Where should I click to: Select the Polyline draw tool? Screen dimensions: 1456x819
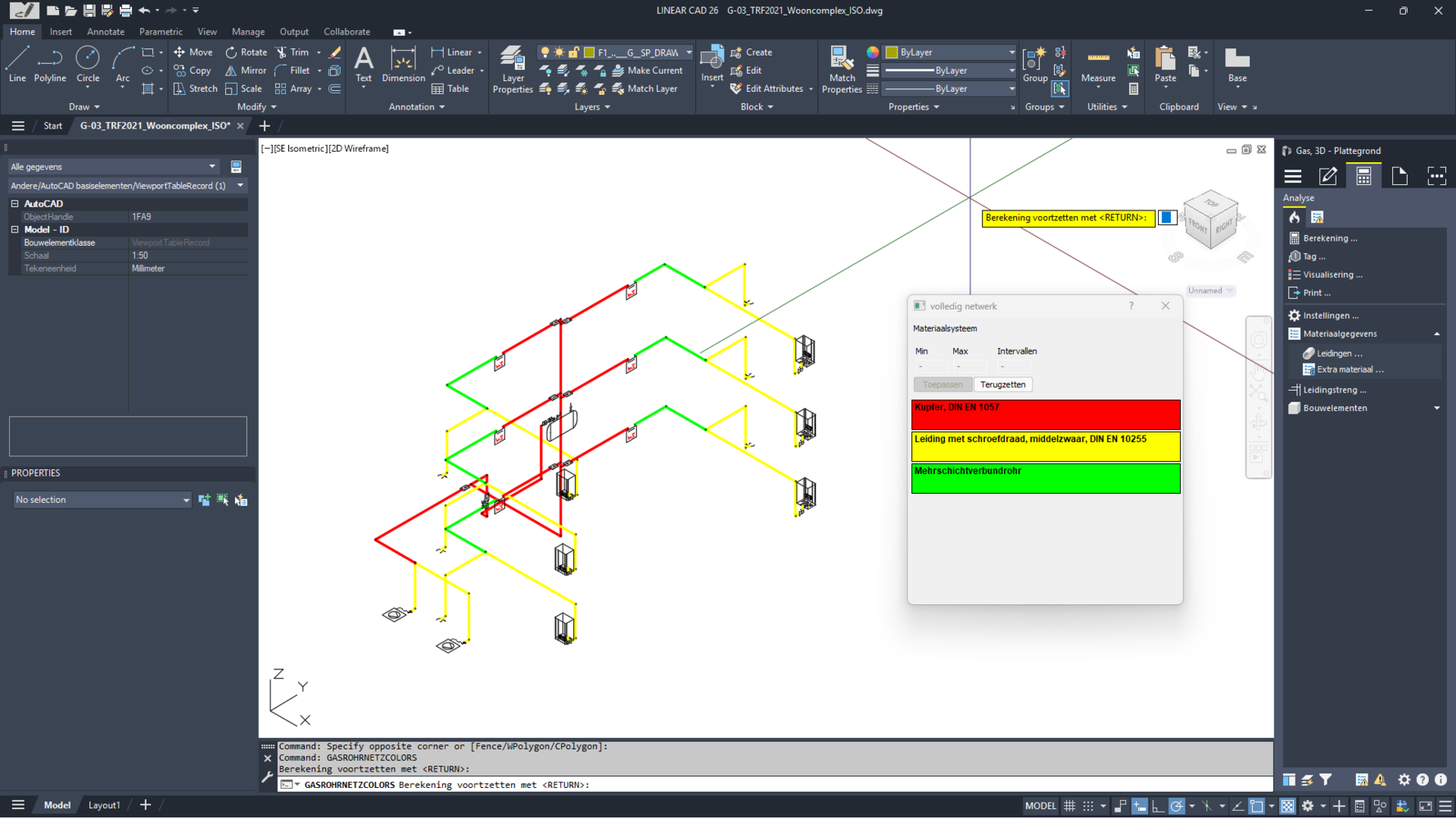click(50, 65)
